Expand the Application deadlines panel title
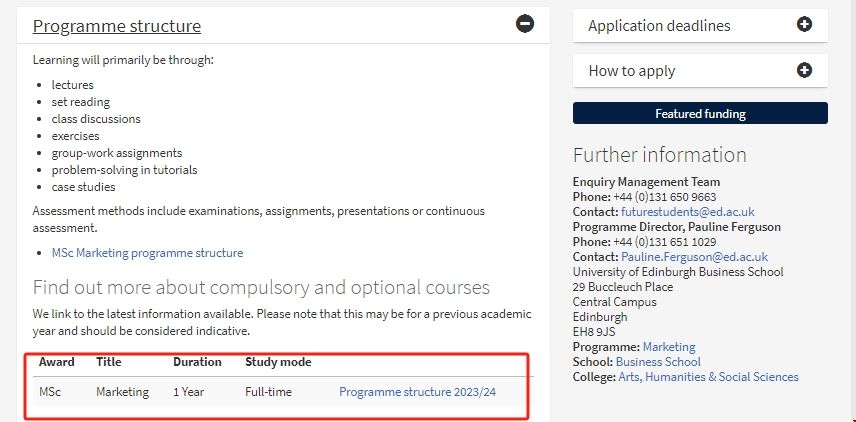The height and width of the screenshot is (422, 856). 659,26
